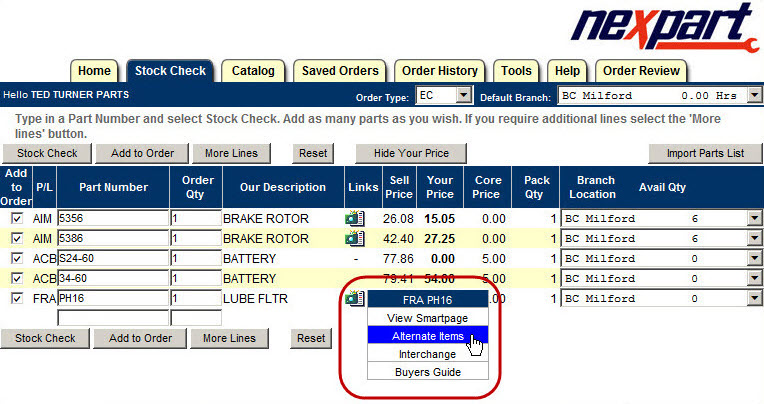Choose Alternate Items from popup menu
Image resolution: width=764 pixels, height=404 pixels.
428,336
